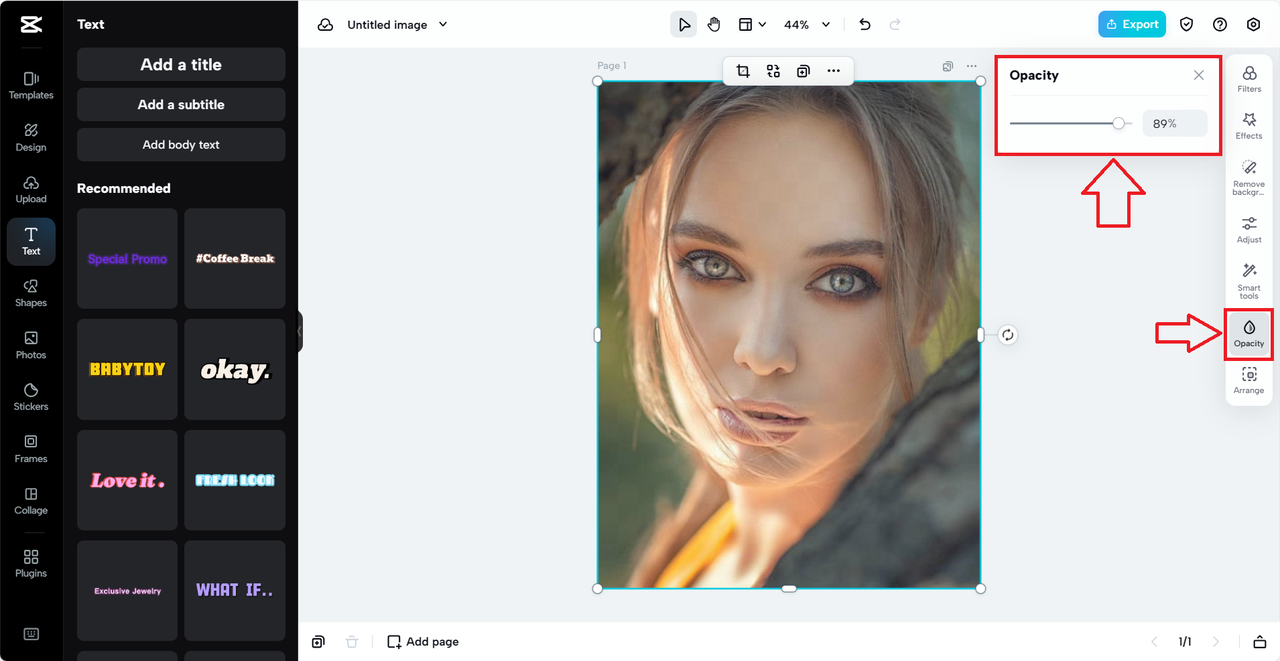The width and height of the screenshot is (1280, 661).
Task: Select the Hand pan tool
Action: tap(714, 25)
